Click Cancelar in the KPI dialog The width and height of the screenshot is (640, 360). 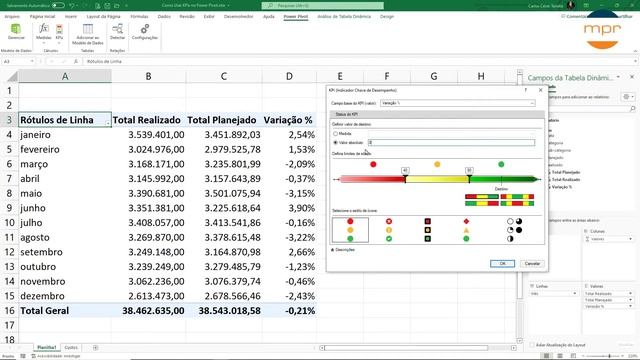pos(532,264)
